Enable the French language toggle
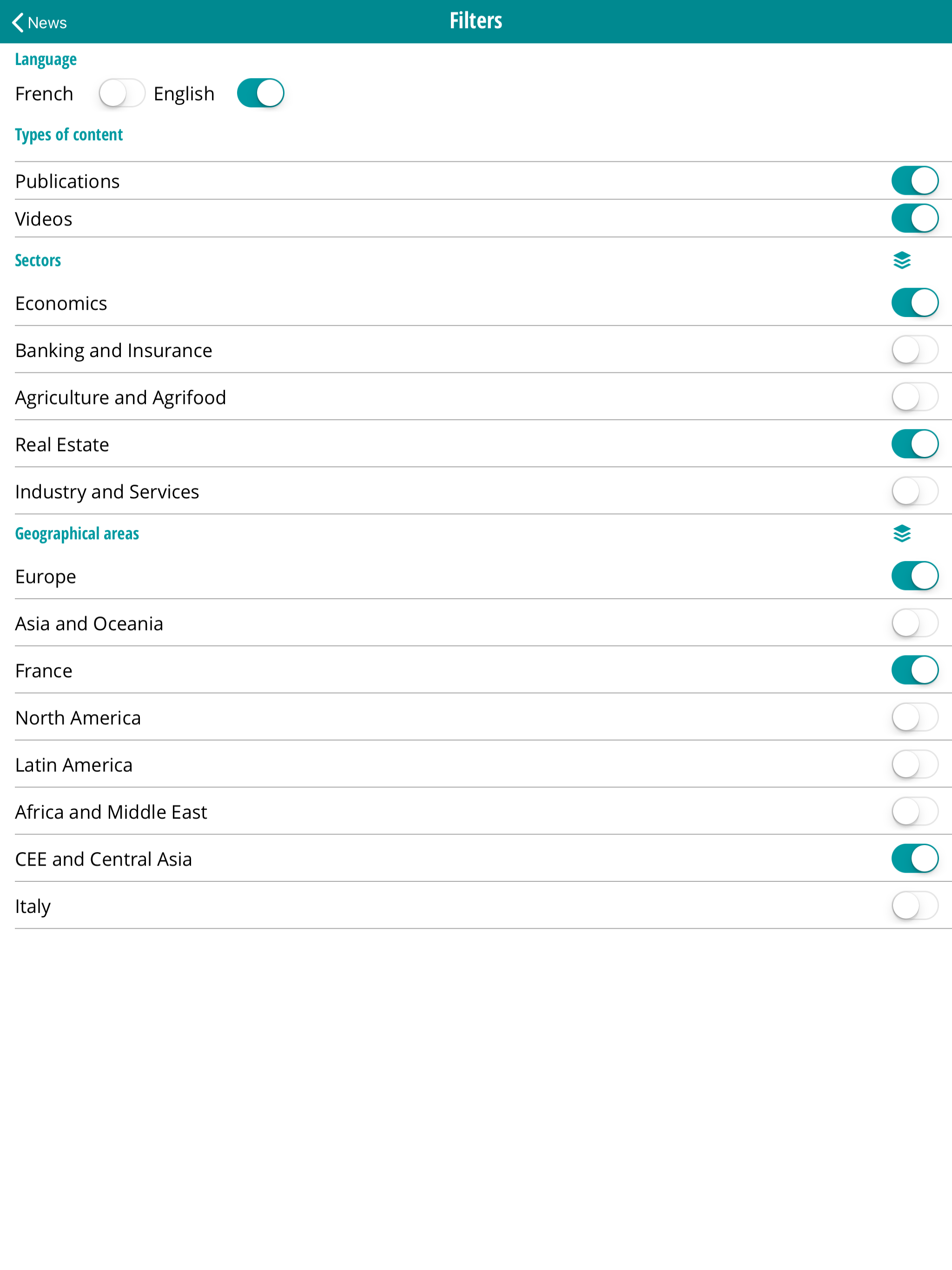 (122, 93)
